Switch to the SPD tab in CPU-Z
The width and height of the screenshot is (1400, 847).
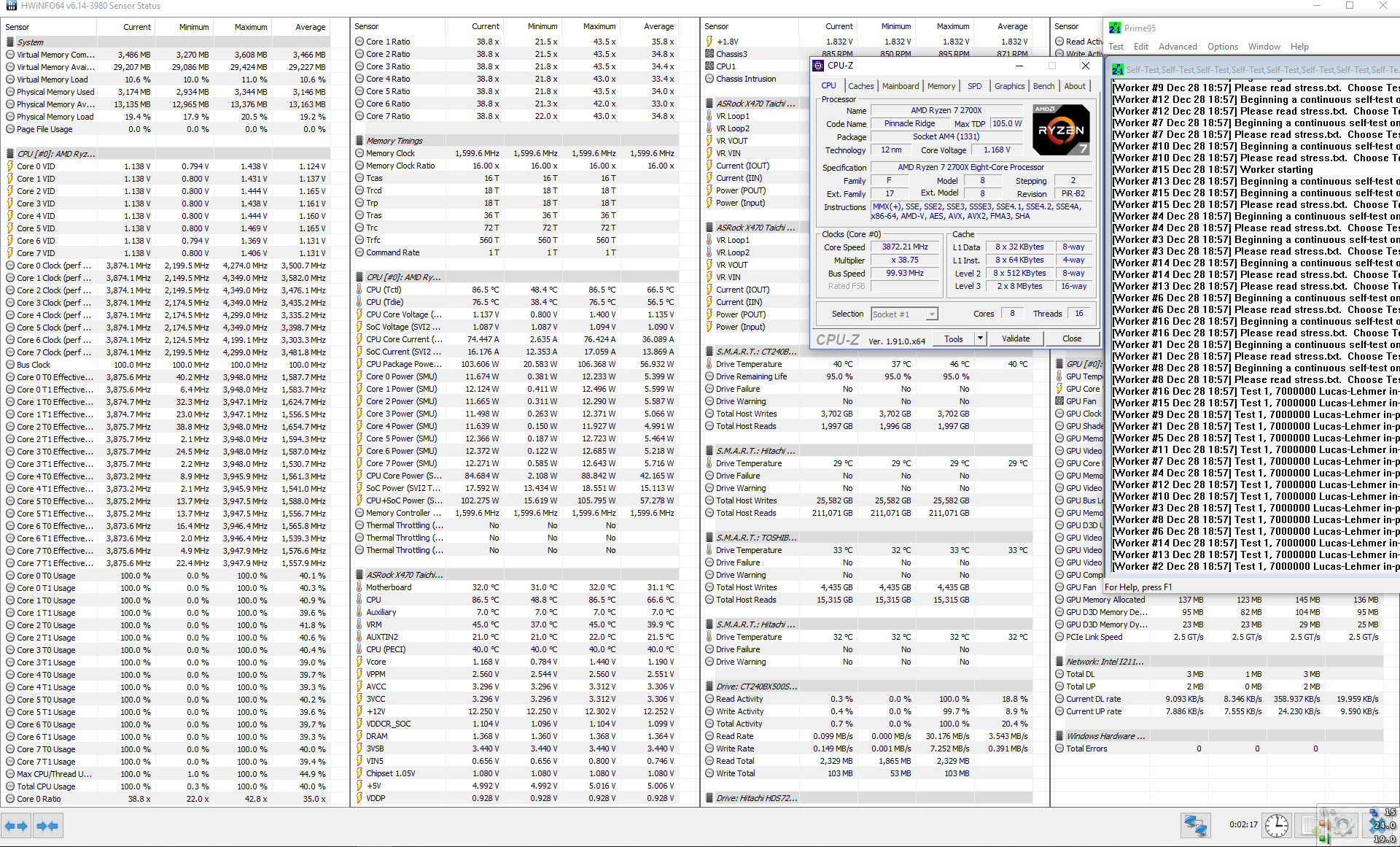[x=974, y=86]
